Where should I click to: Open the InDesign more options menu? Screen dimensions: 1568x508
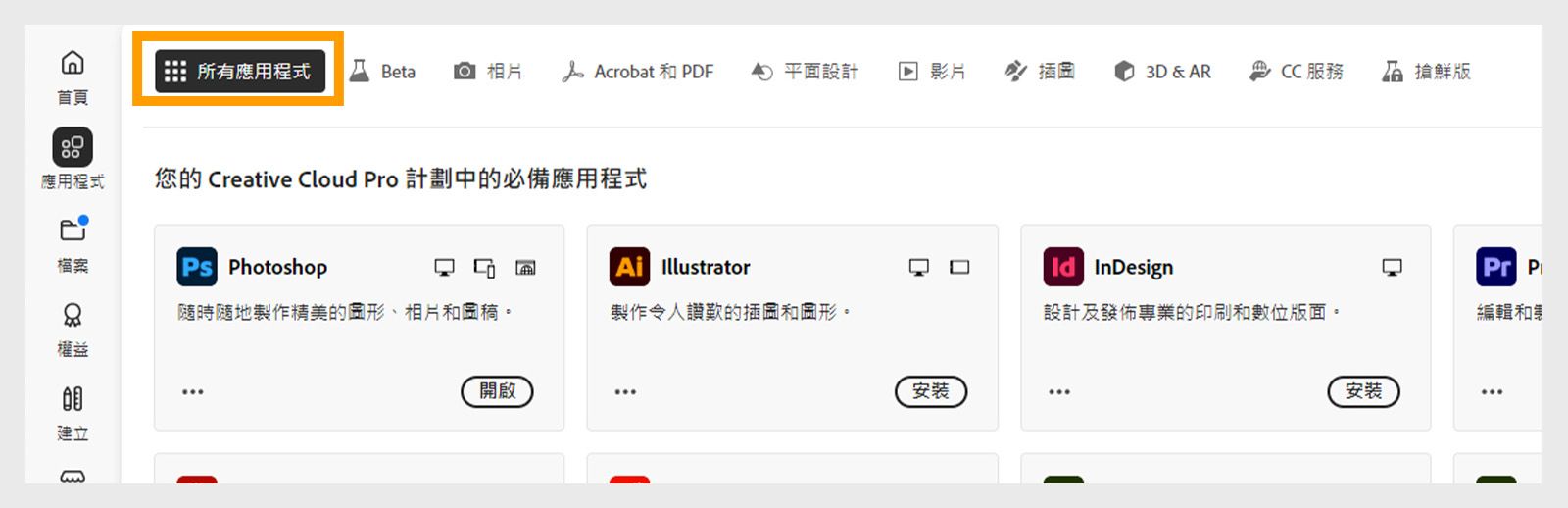coord(1059,391)
